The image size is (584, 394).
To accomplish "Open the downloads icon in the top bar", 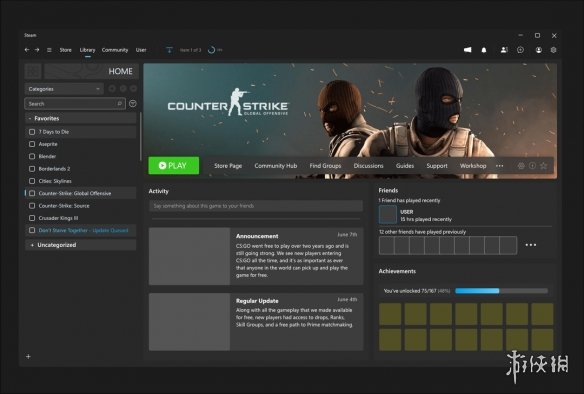I will click(x=169, y=50).
